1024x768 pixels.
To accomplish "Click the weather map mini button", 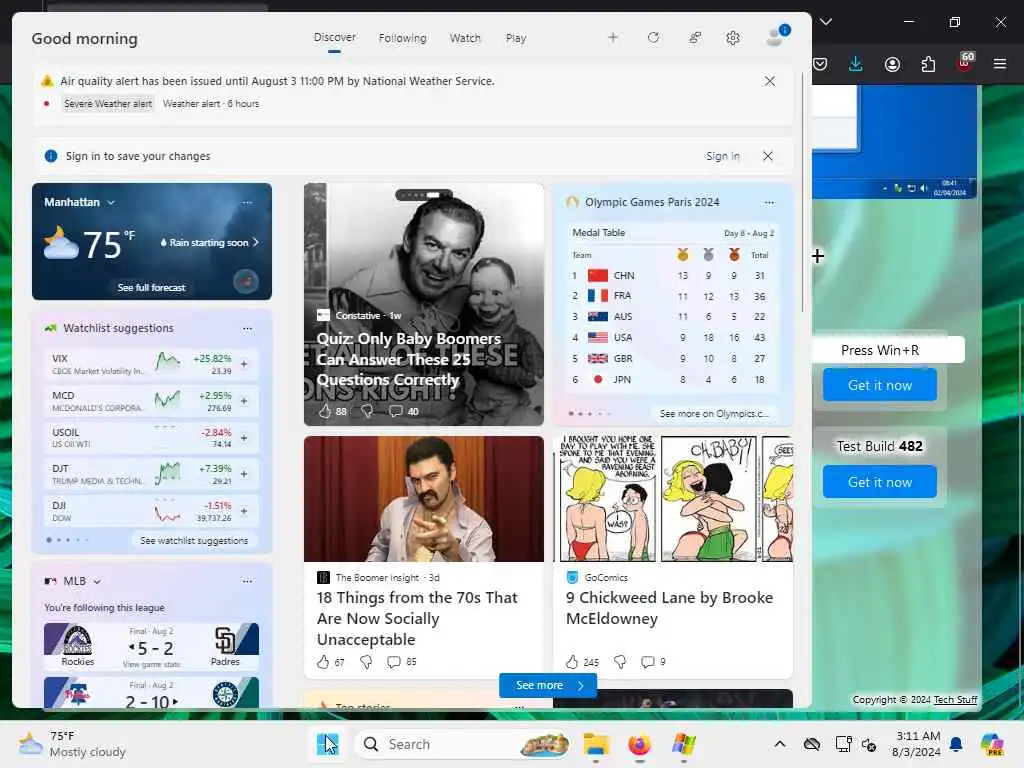I will [246, 281].
